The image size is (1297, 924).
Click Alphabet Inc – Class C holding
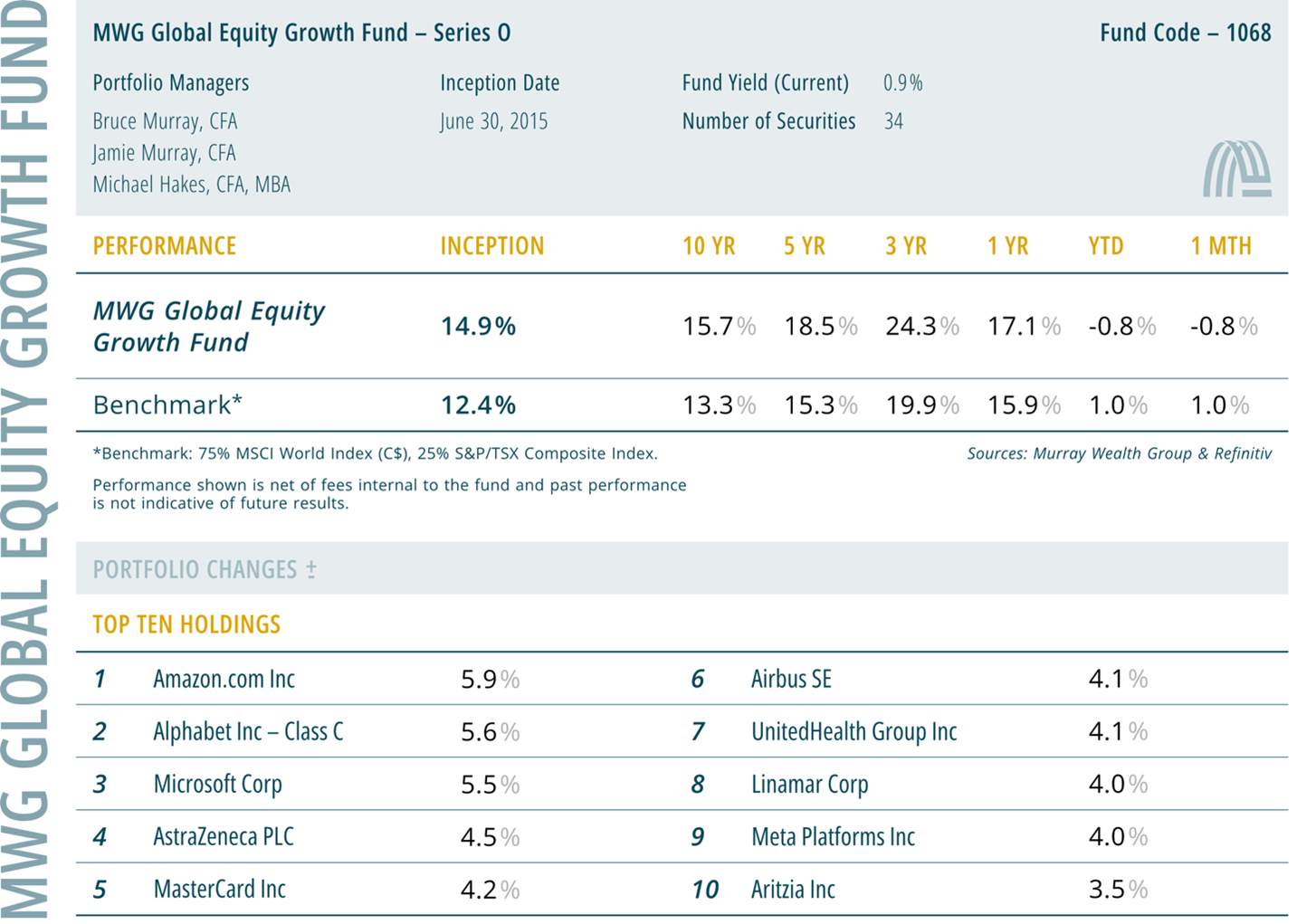coord(248,731)
